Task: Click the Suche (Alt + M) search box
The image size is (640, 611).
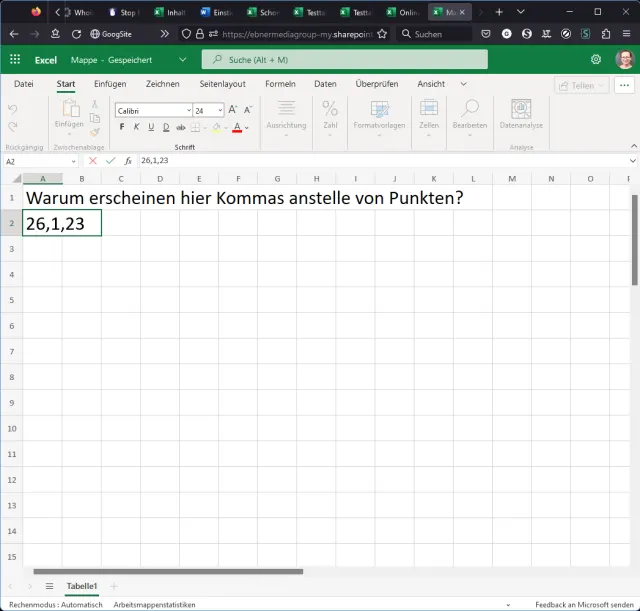Action: click(x=345, y=60)
